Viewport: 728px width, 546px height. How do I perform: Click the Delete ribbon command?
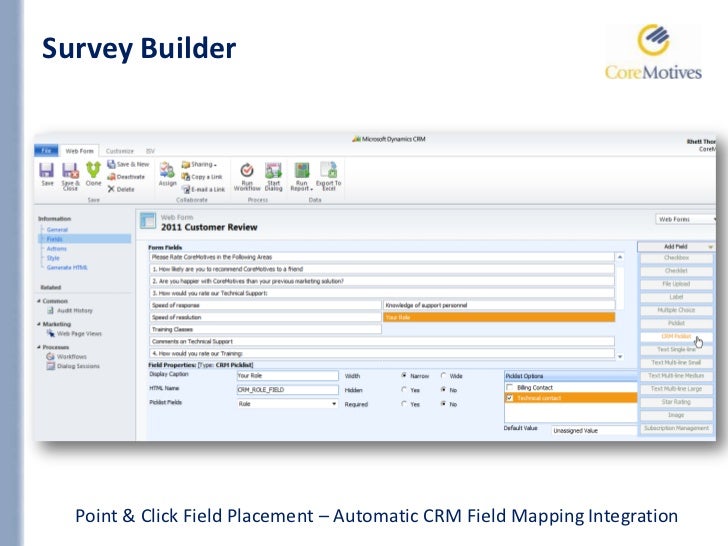click(121, 189)
